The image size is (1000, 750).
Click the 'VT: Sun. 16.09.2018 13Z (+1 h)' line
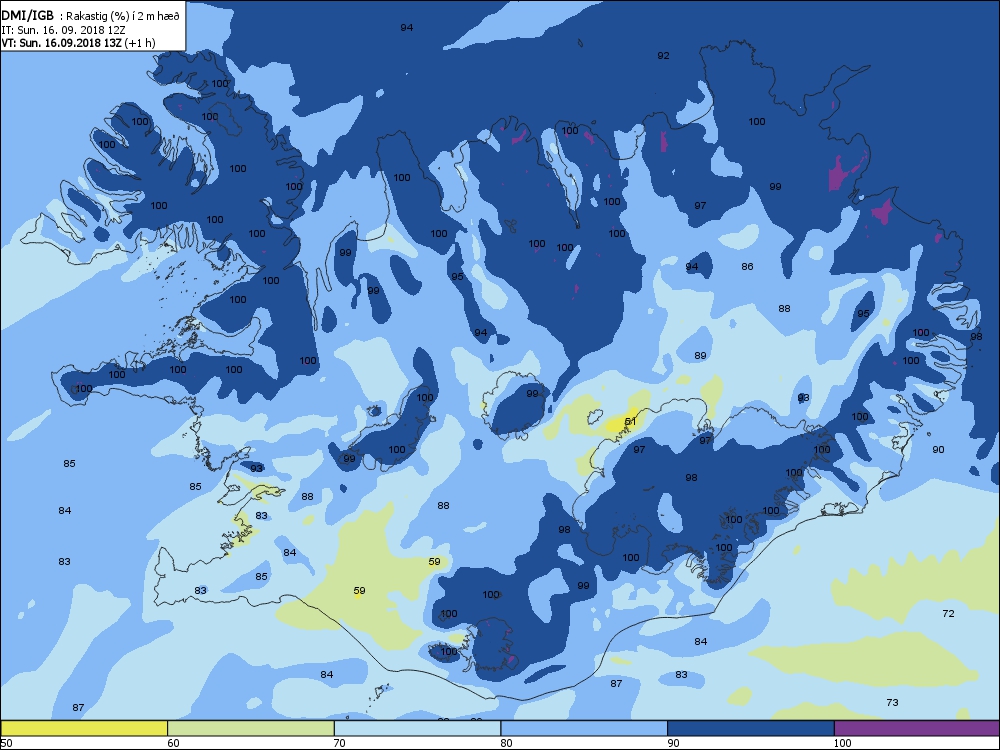78,43
